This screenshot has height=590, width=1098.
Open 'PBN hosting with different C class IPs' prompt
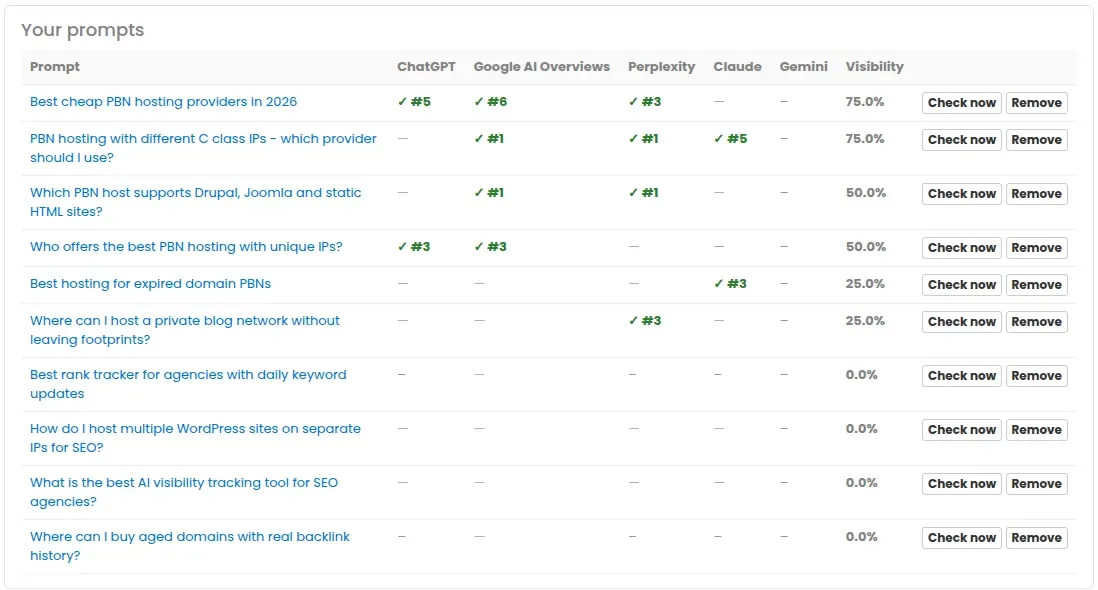[203, 148]
